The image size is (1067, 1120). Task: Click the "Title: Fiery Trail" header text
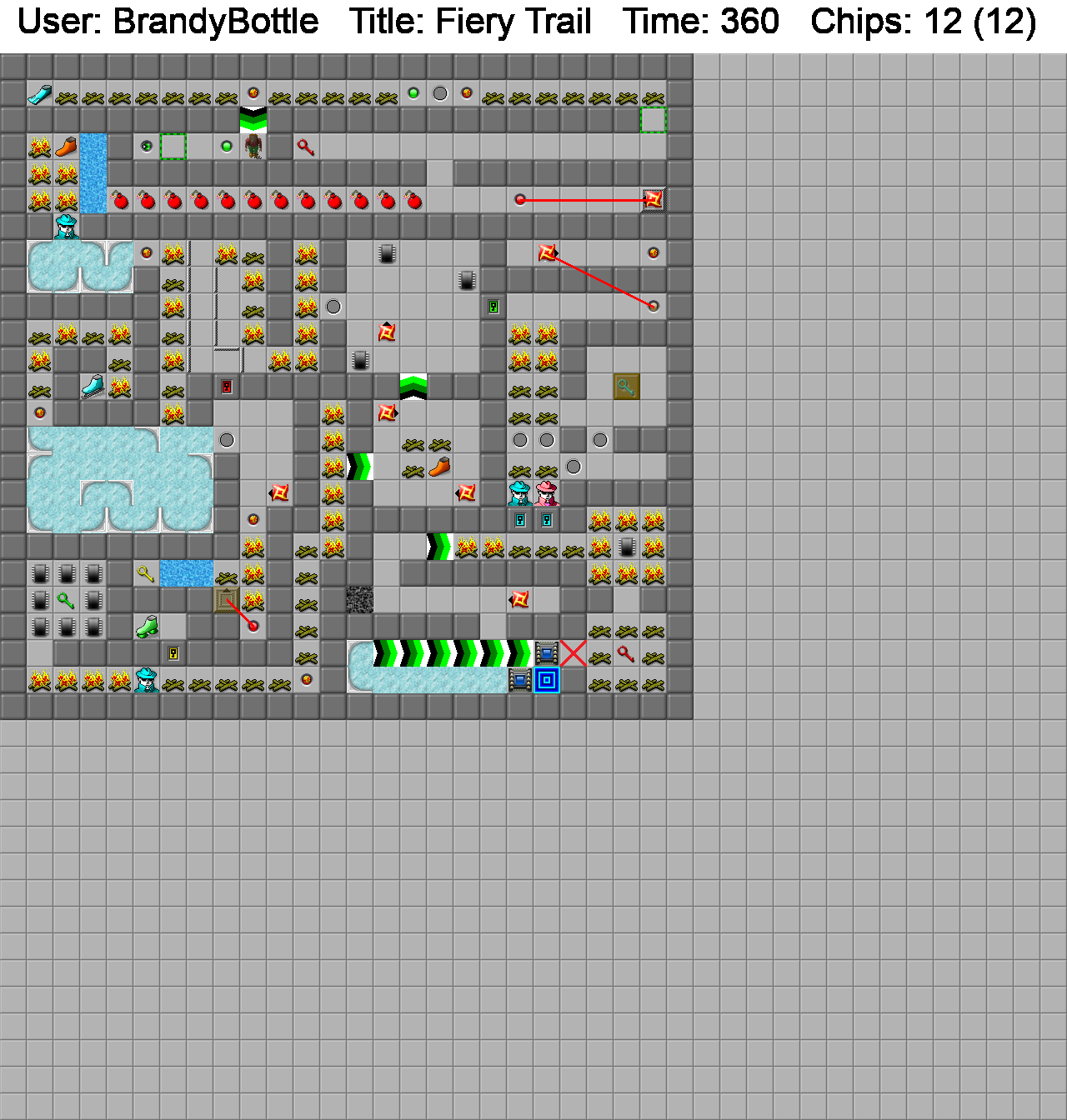pos(471,22)
